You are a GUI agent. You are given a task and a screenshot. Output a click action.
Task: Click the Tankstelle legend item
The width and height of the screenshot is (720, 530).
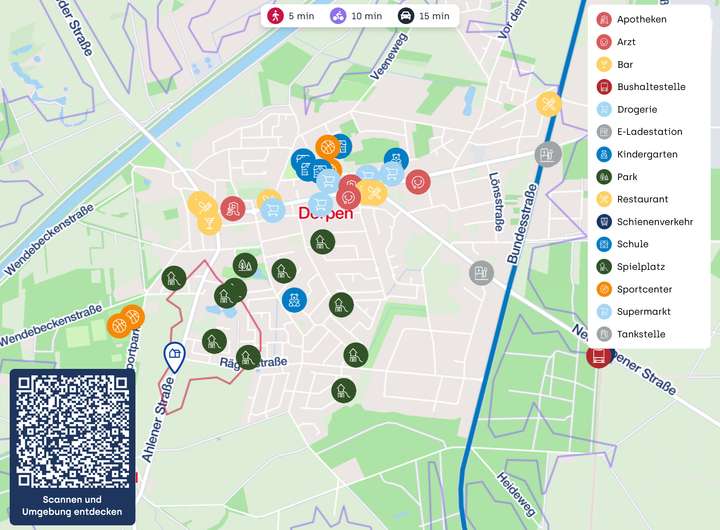(x=641, y=334)
